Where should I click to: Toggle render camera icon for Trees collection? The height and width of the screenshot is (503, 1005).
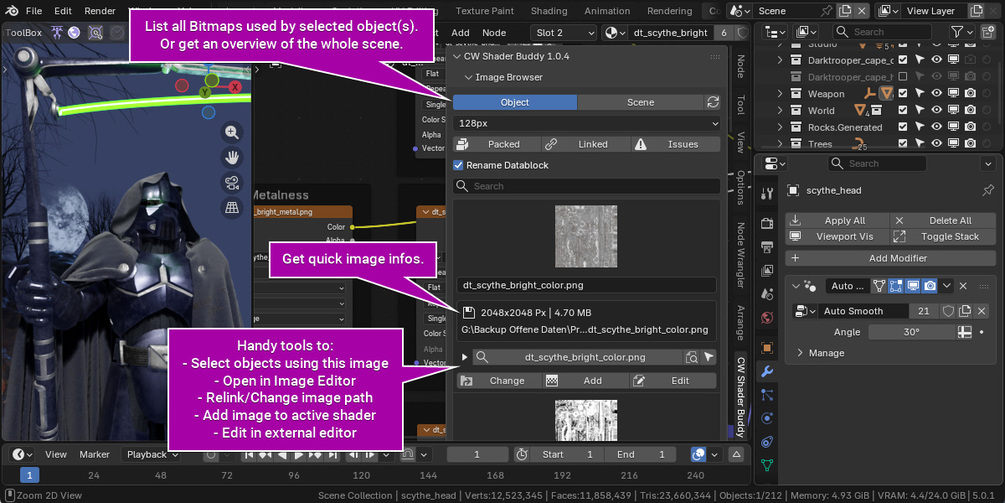[x=970, y=144]
